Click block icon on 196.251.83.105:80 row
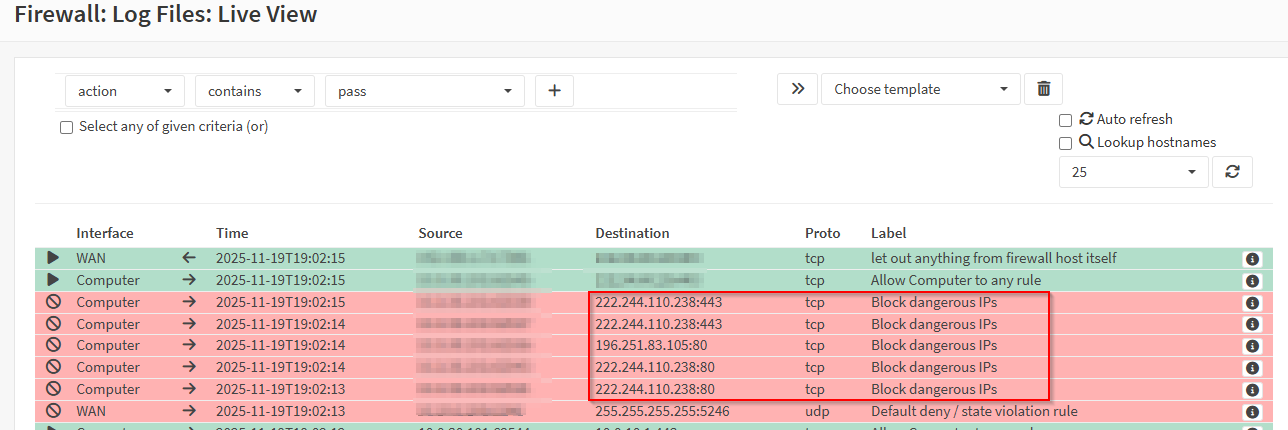1288x430 pixels. coord(53,346)
